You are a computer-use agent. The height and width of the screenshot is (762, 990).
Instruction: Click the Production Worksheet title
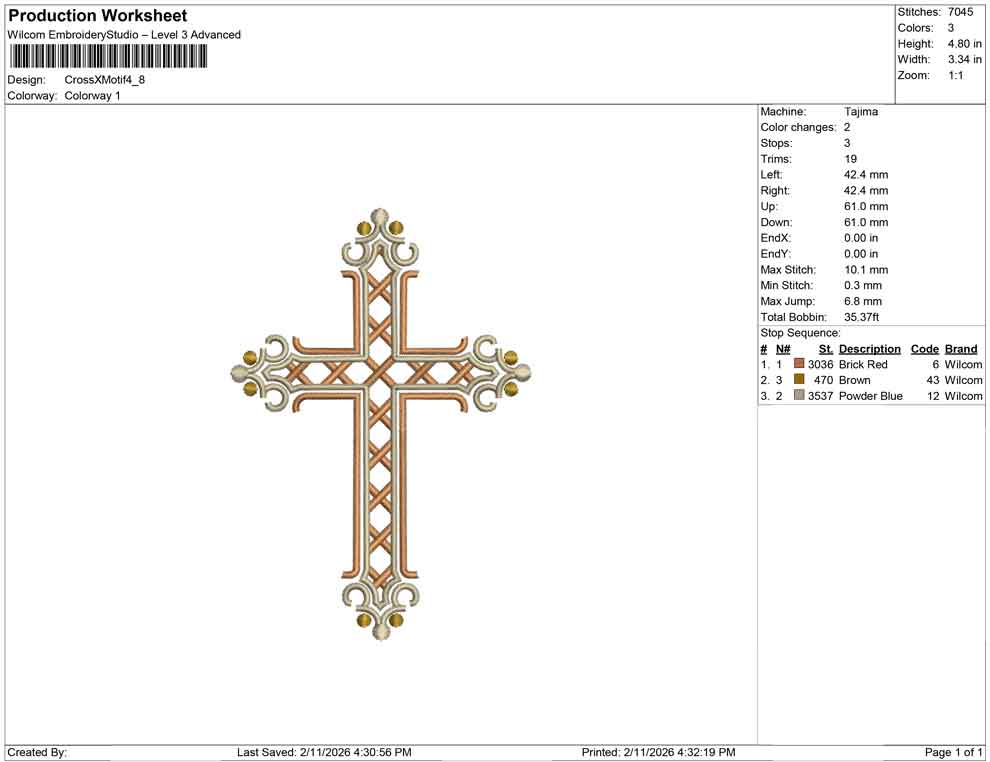pyautogui.click(x=96, y=15)
